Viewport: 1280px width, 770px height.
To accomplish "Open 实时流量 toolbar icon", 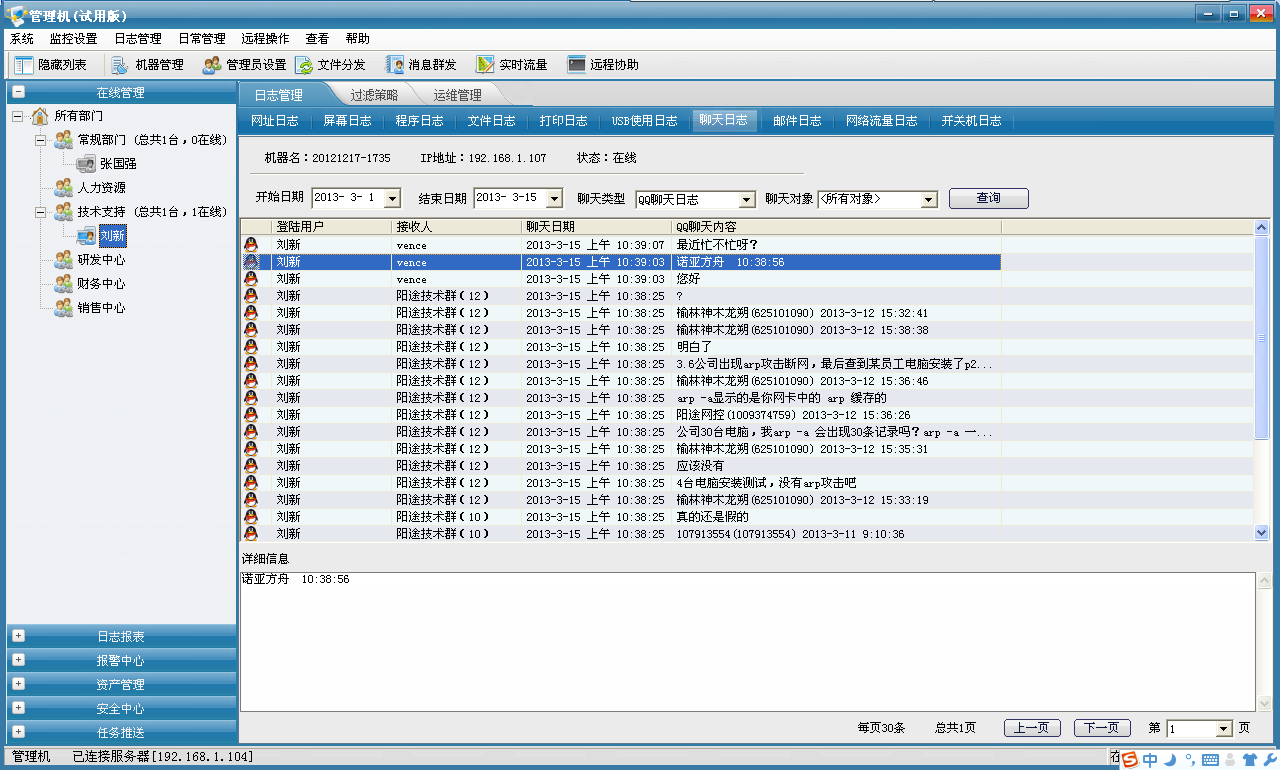I will coord(485,65).
